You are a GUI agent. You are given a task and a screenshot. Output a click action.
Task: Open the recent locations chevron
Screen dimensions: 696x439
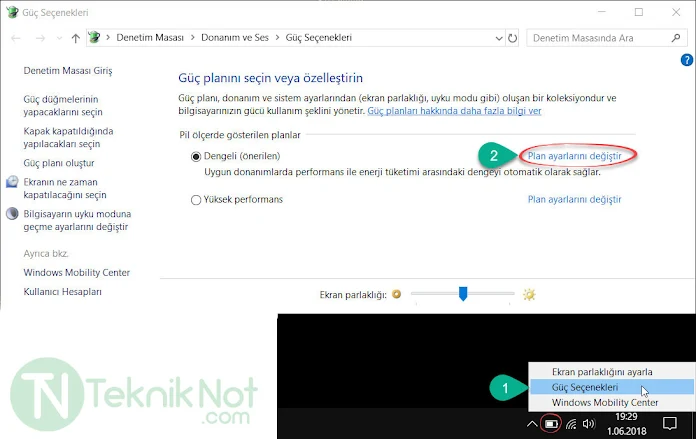coord(59,39)
